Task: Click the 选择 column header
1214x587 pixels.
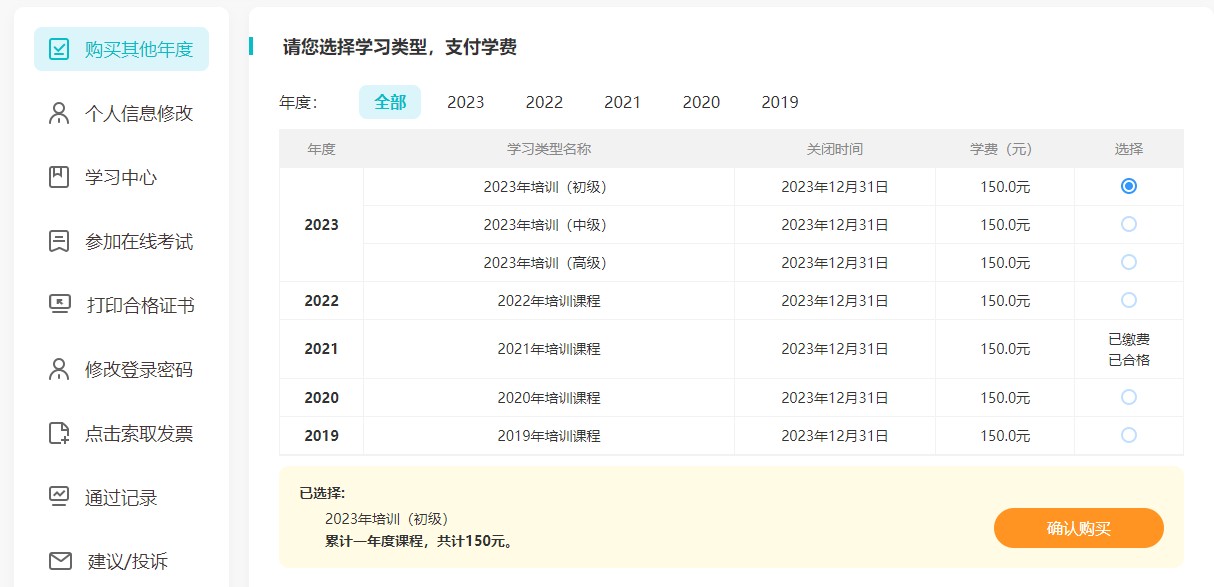Action: pos(1129,149)
